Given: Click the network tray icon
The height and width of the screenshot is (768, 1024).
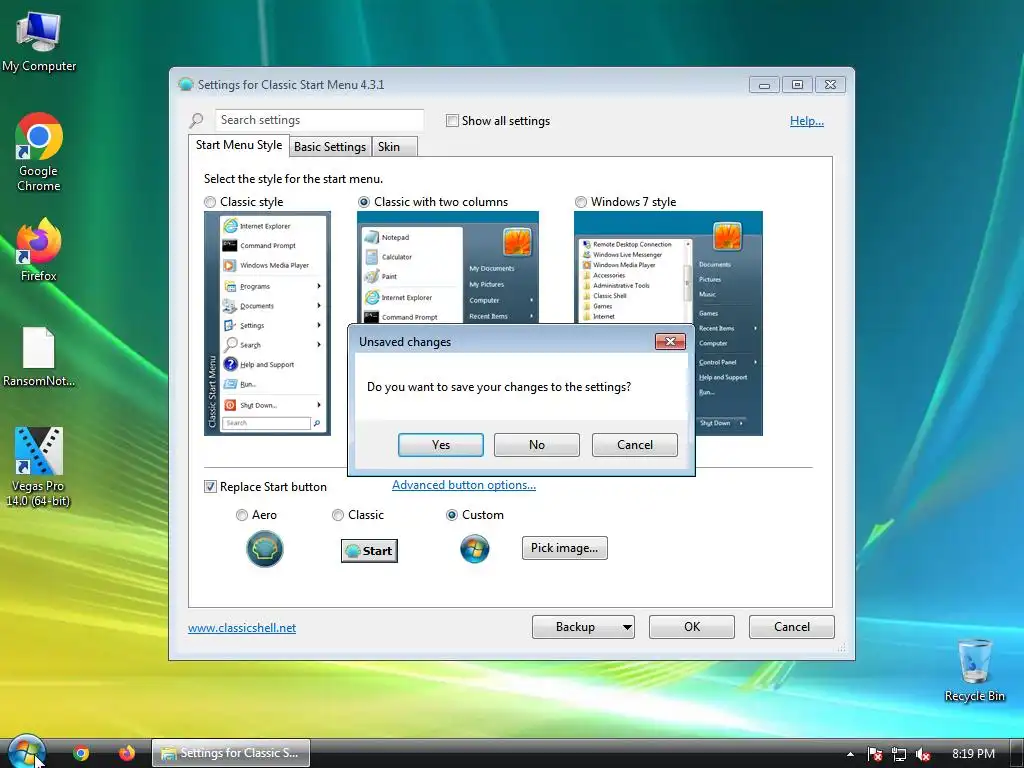Looking at the screenshot, I should (899, 754).
